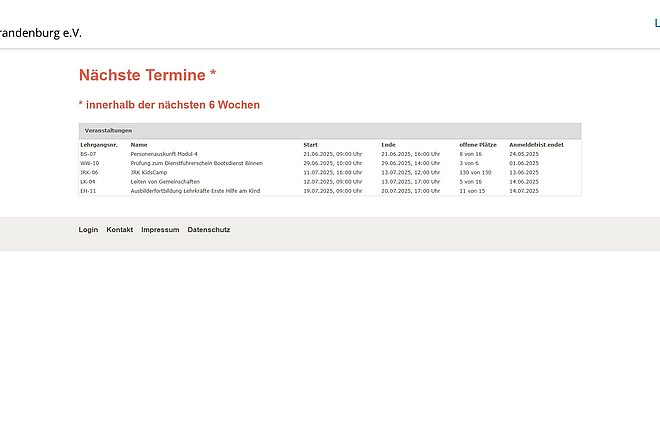This screenshot has height=440, width=660.
Task: Click the Anmeldefrist endet column header
Action: [536, 145]
